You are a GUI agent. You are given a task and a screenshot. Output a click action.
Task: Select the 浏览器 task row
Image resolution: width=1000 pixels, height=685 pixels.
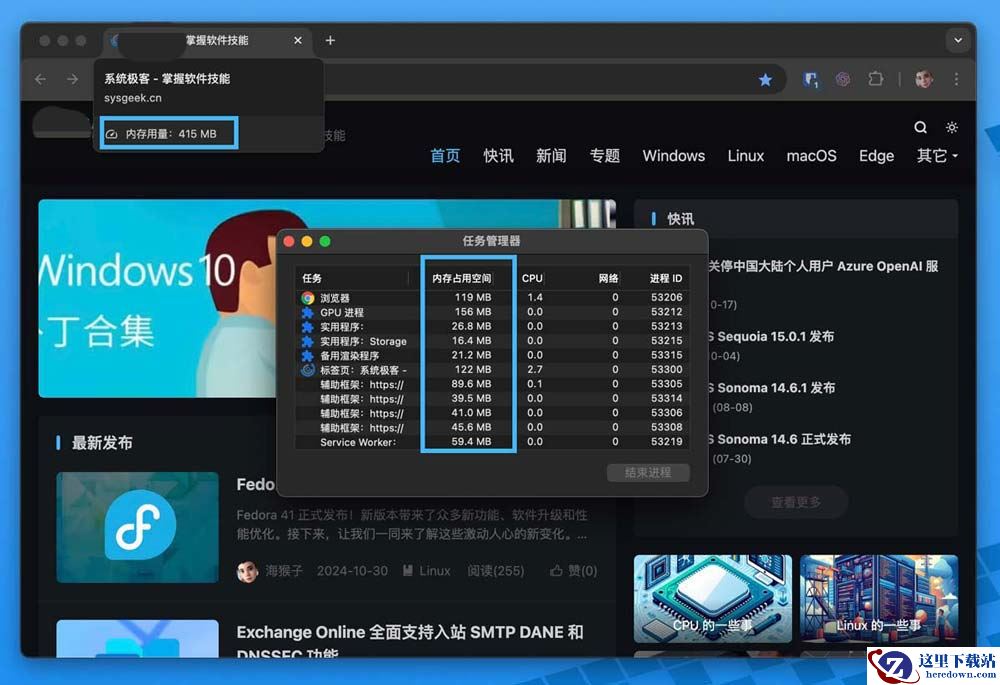click(492, 297)
